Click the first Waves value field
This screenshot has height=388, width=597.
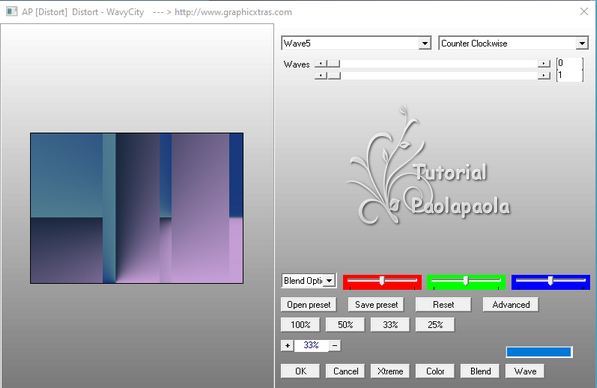coord(569,63)
